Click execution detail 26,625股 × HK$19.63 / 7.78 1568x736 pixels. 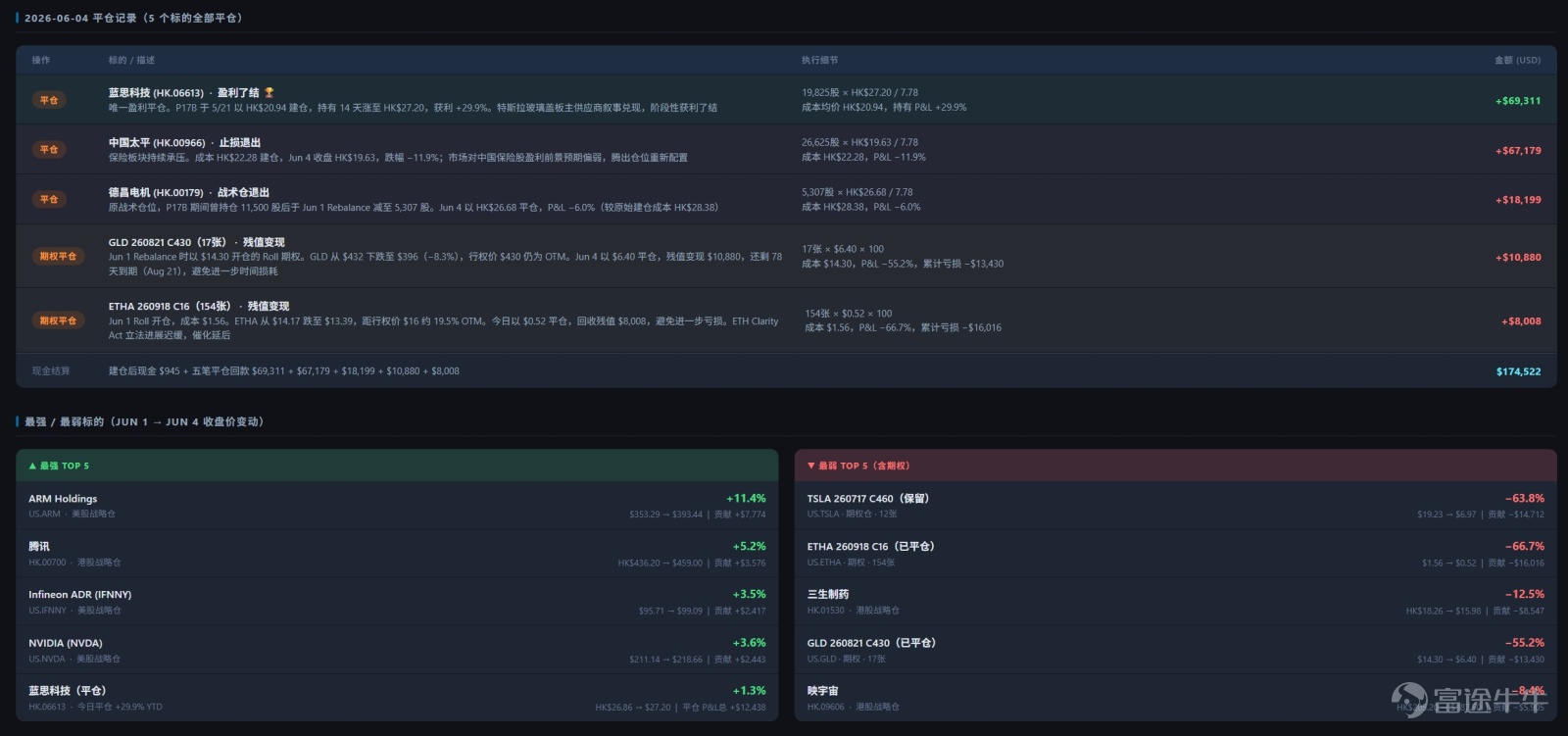[x=859, y=143]
